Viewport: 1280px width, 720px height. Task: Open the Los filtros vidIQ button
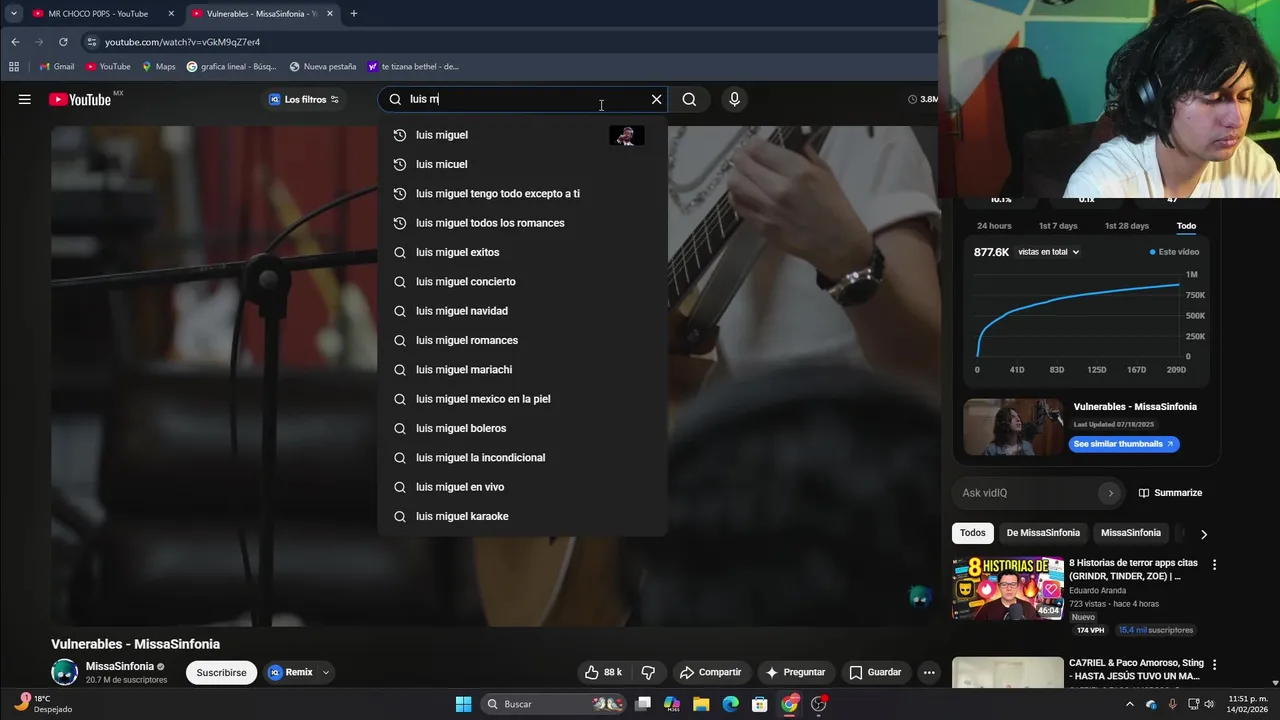tap(304, 99)
